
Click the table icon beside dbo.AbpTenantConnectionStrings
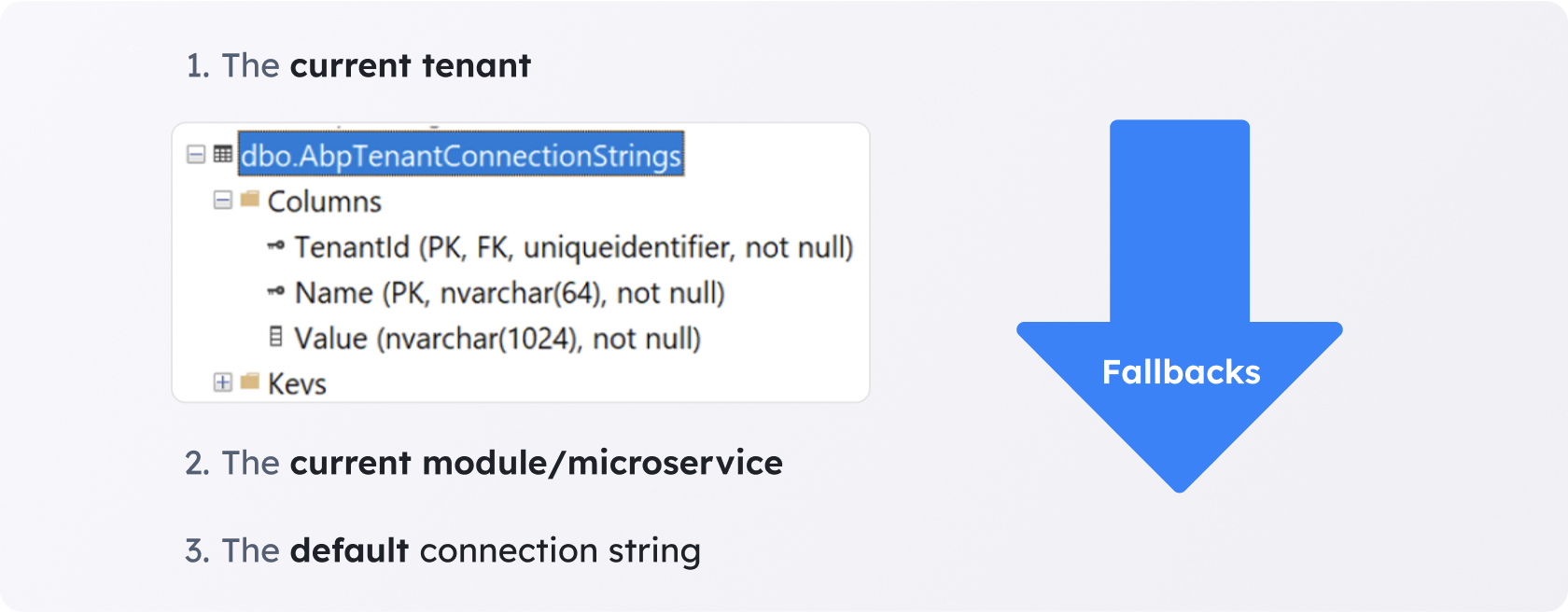[223, 154]
